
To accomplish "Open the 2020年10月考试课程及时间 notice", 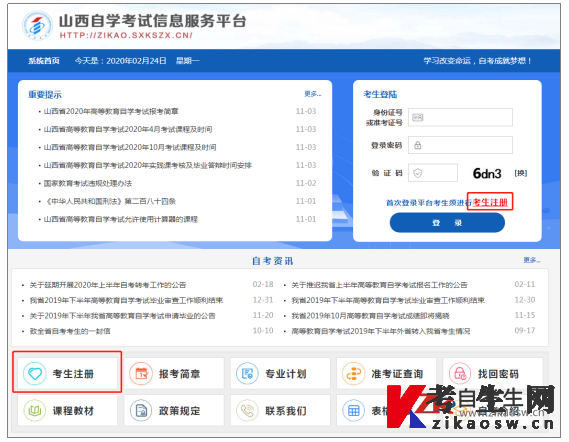I will (130, 147).
